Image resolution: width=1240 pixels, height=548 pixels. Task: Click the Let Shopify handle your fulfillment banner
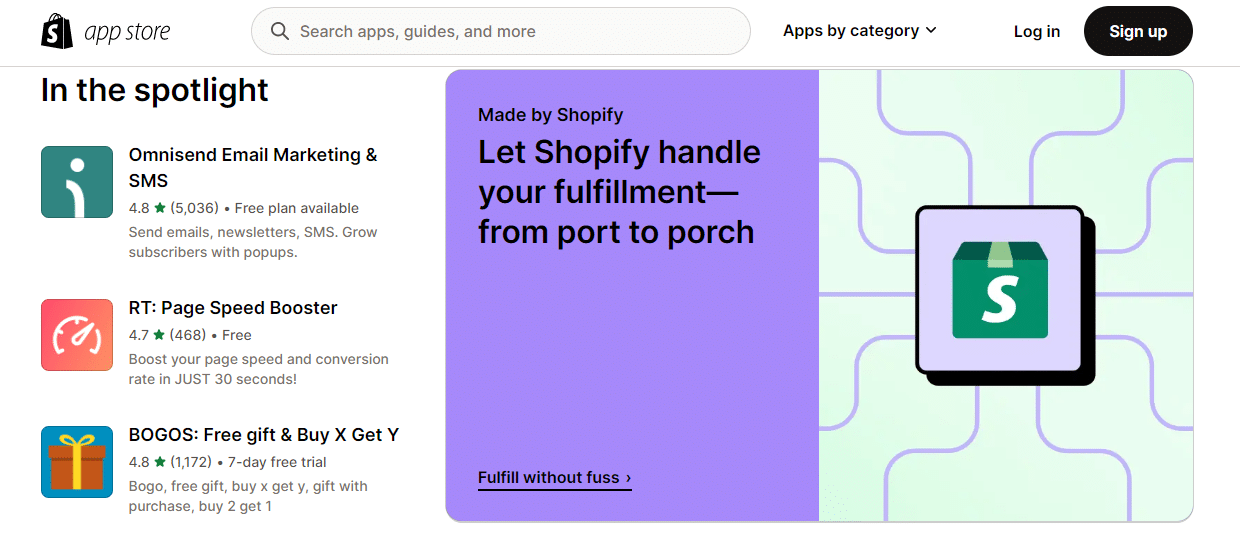pos(819,295)
